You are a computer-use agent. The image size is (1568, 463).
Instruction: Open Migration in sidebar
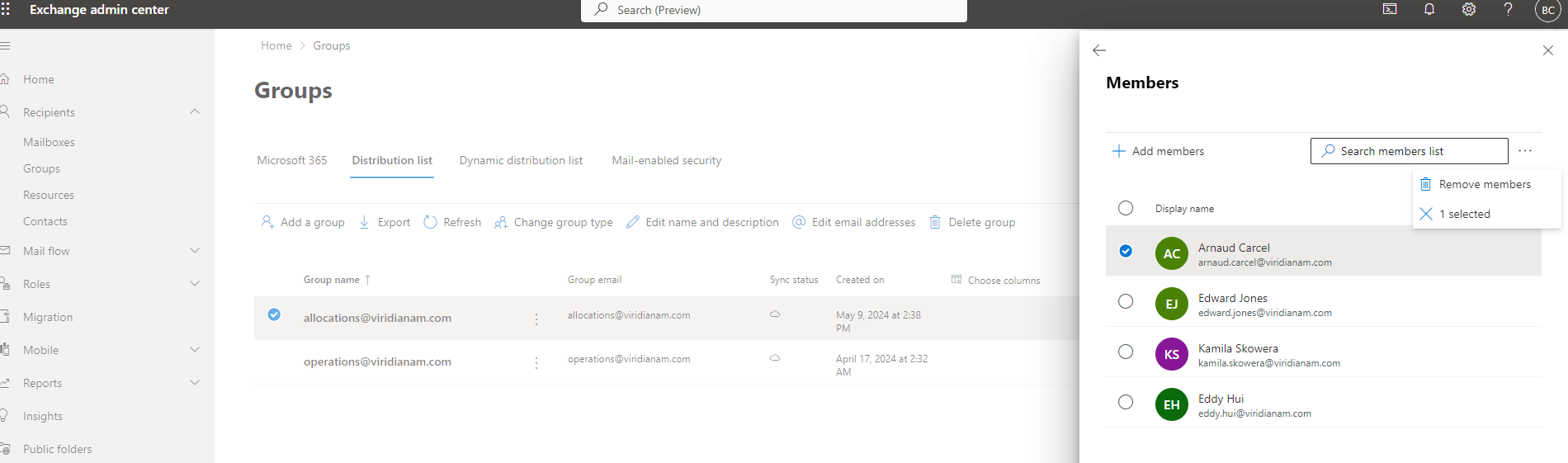click(x=48, y=317)
